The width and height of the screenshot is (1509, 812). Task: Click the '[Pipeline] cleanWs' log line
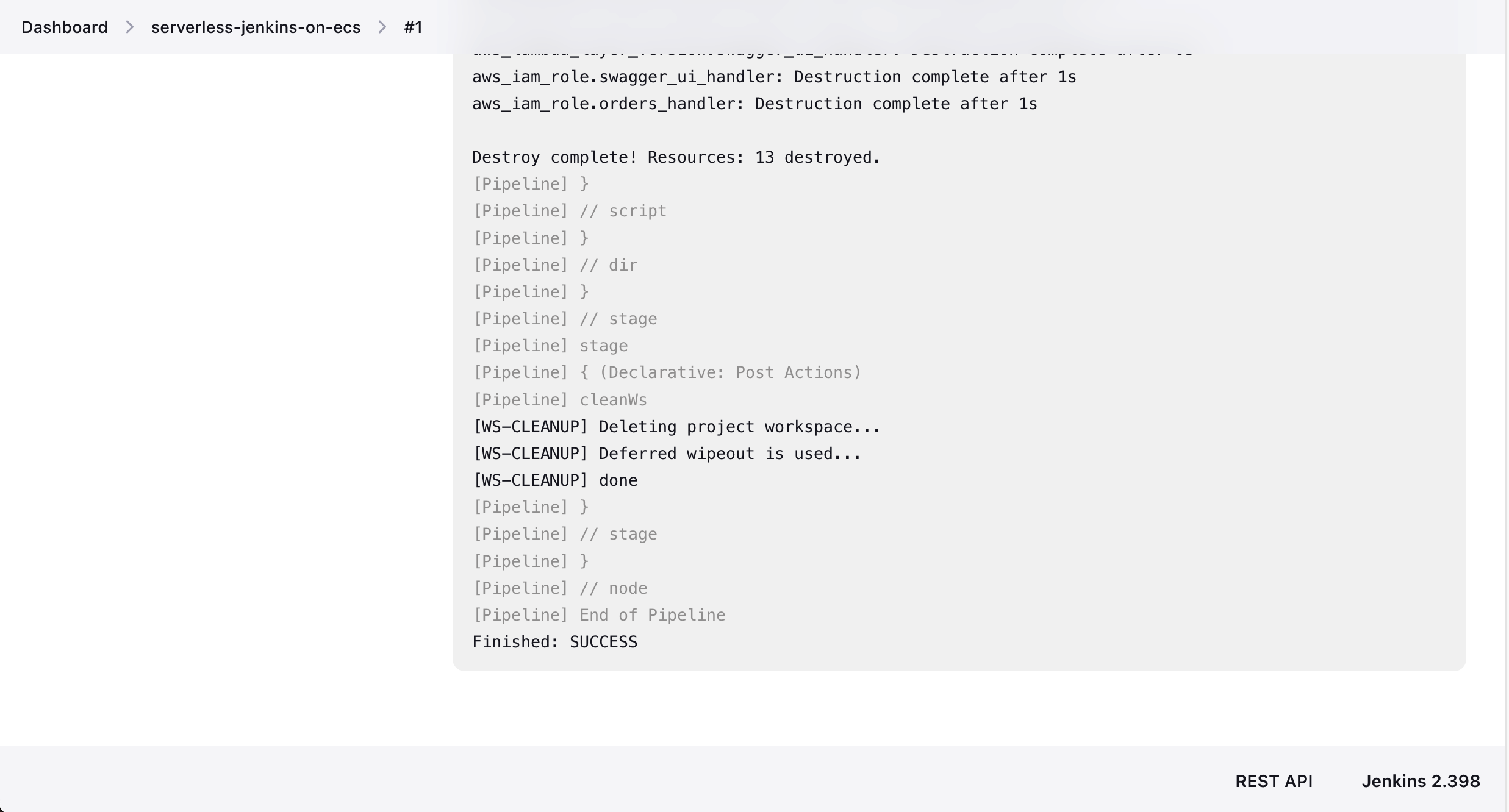559,400
